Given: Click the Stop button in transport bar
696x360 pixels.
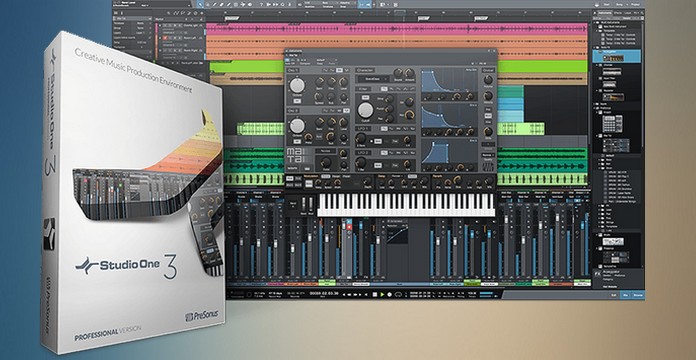Looking at the screenshot, I should pyautogui.click(x=375, y=294).
